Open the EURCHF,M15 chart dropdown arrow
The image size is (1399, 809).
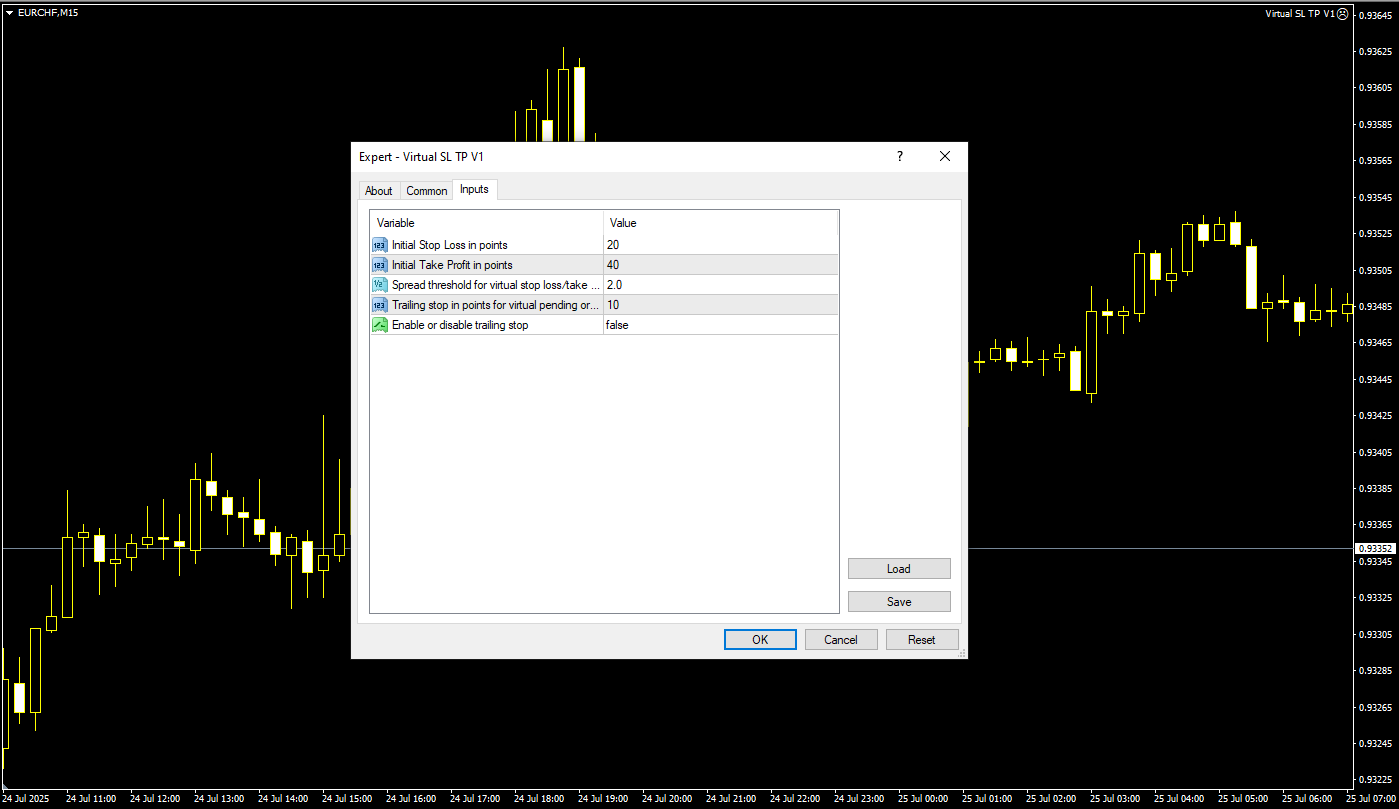(9, 13)
